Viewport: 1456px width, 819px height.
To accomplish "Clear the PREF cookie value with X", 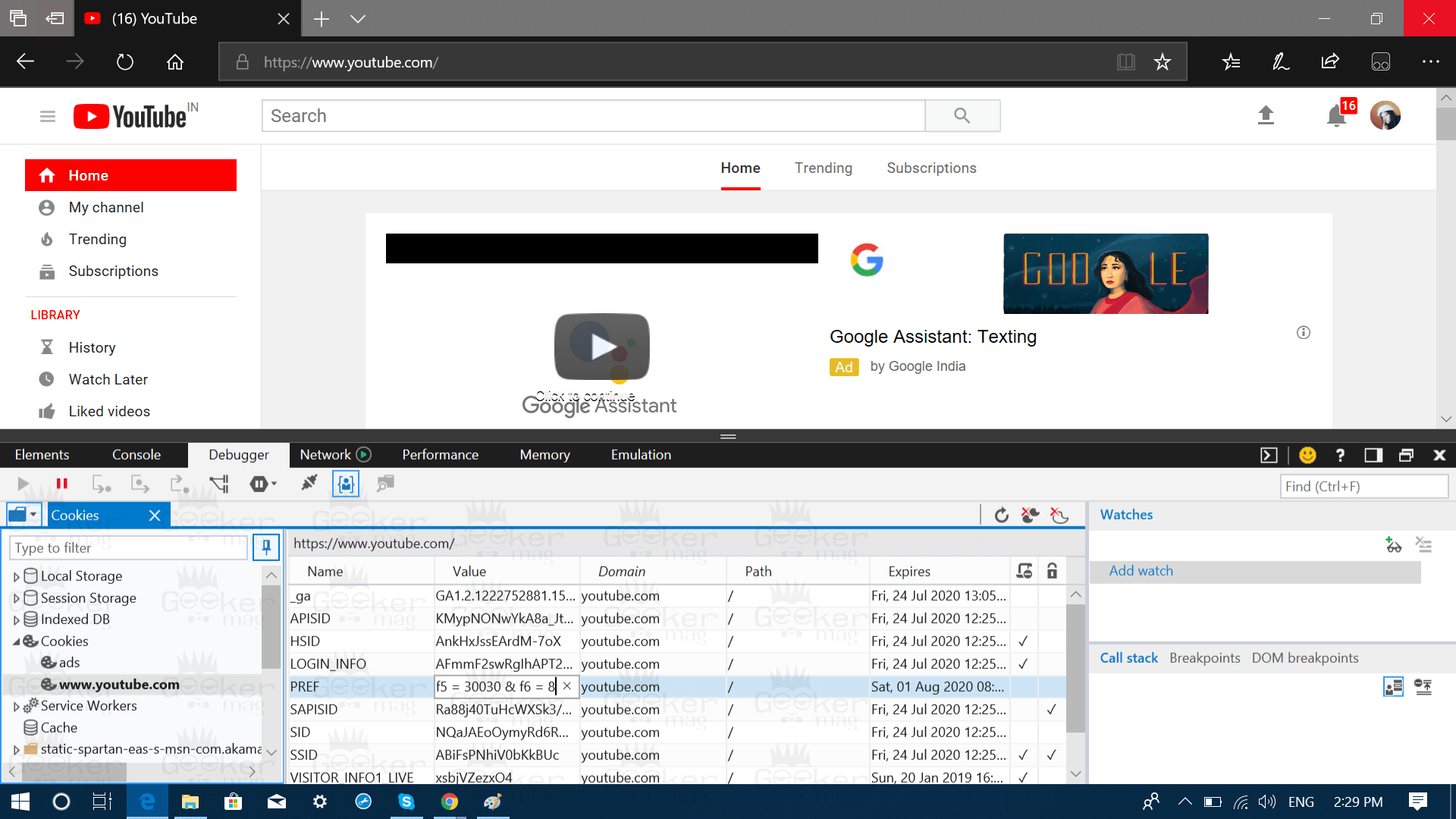I will click(566, 686).
